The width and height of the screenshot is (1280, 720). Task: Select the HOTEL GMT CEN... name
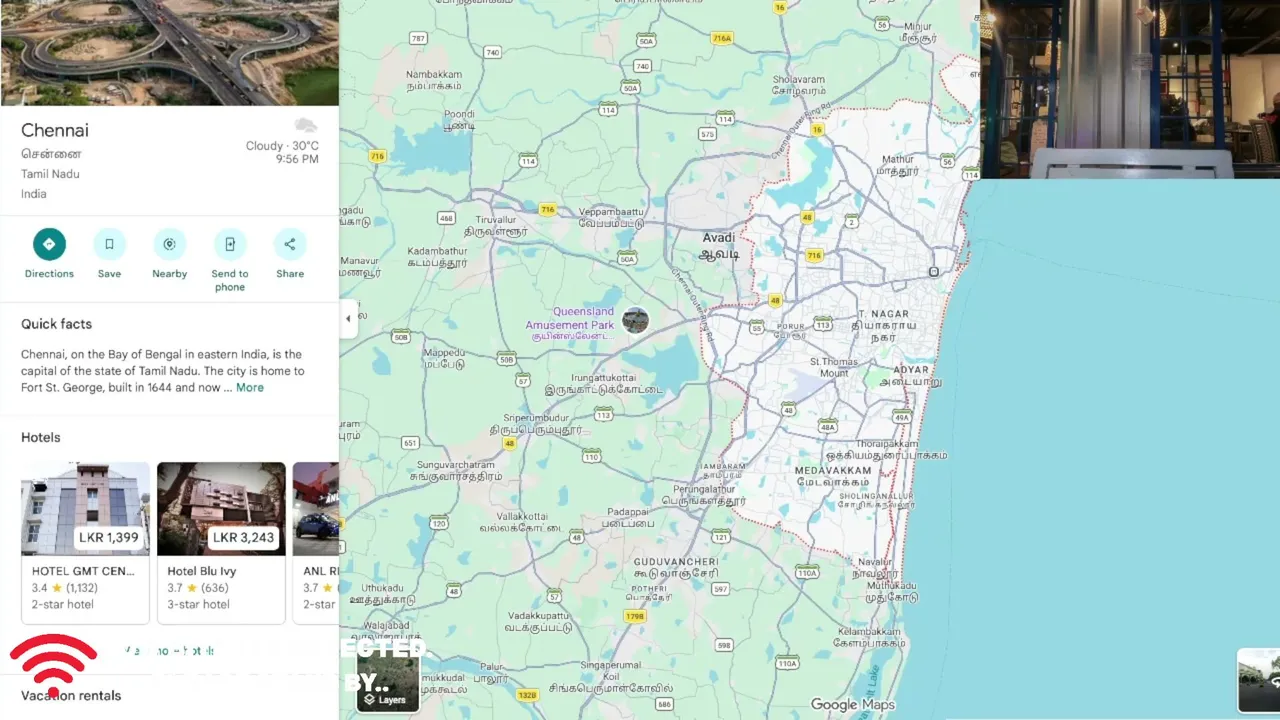point(83,571)
